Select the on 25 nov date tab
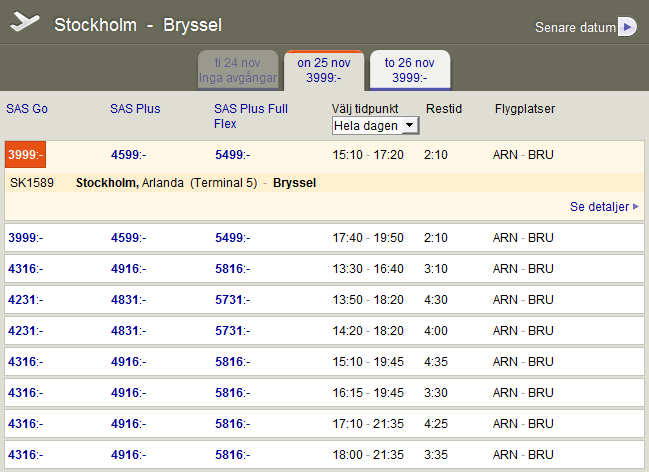This screenshot has width=649, height=472. (x=325, y=69)
